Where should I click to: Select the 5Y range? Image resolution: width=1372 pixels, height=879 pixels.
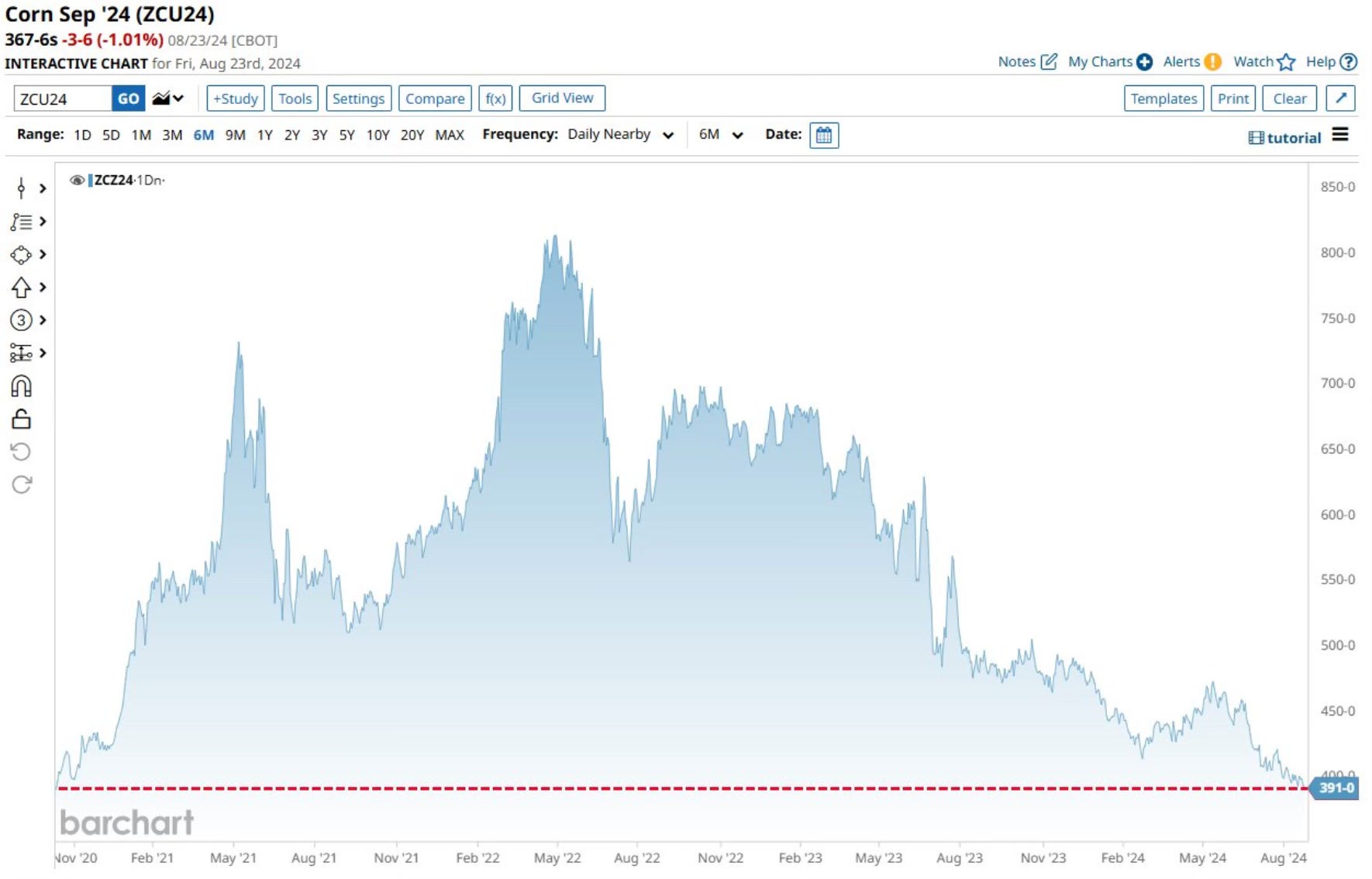click(346, 135)
